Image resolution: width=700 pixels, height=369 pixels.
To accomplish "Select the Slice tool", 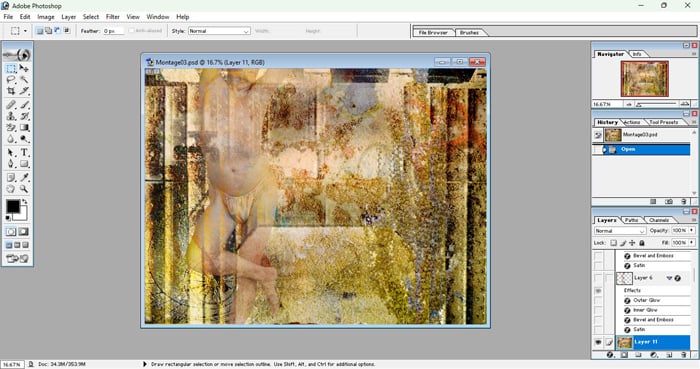I will pos(24,91).
